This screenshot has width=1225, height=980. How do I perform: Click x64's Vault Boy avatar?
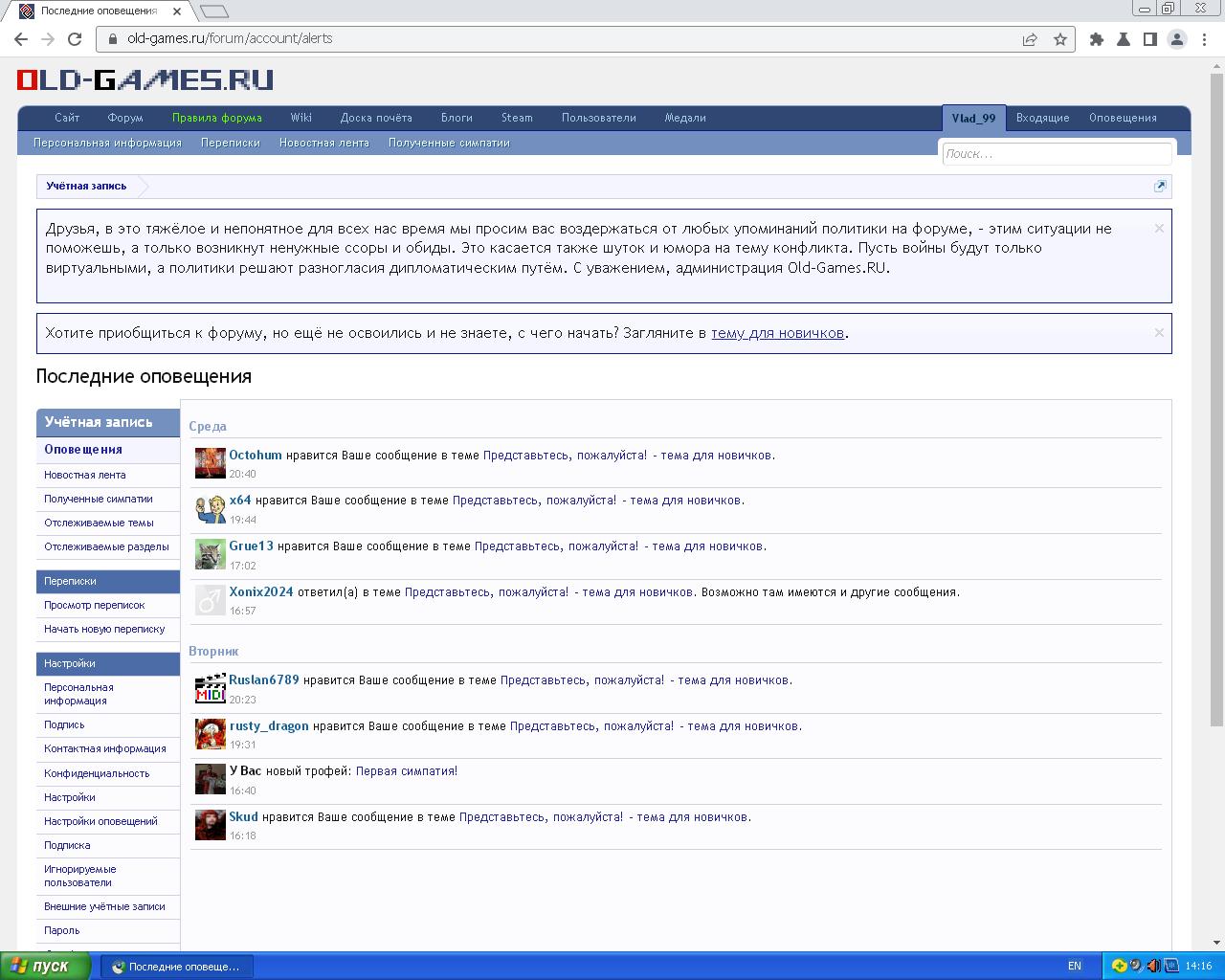210,508
